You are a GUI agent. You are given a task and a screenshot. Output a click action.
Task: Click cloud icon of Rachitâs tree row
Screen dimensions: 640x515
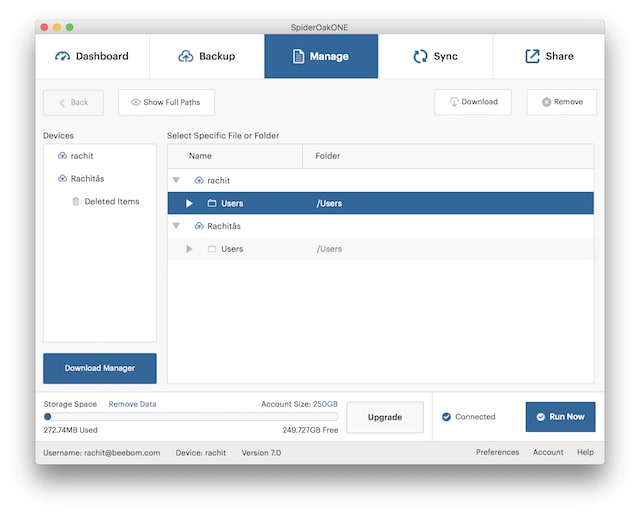pos(199,226)
